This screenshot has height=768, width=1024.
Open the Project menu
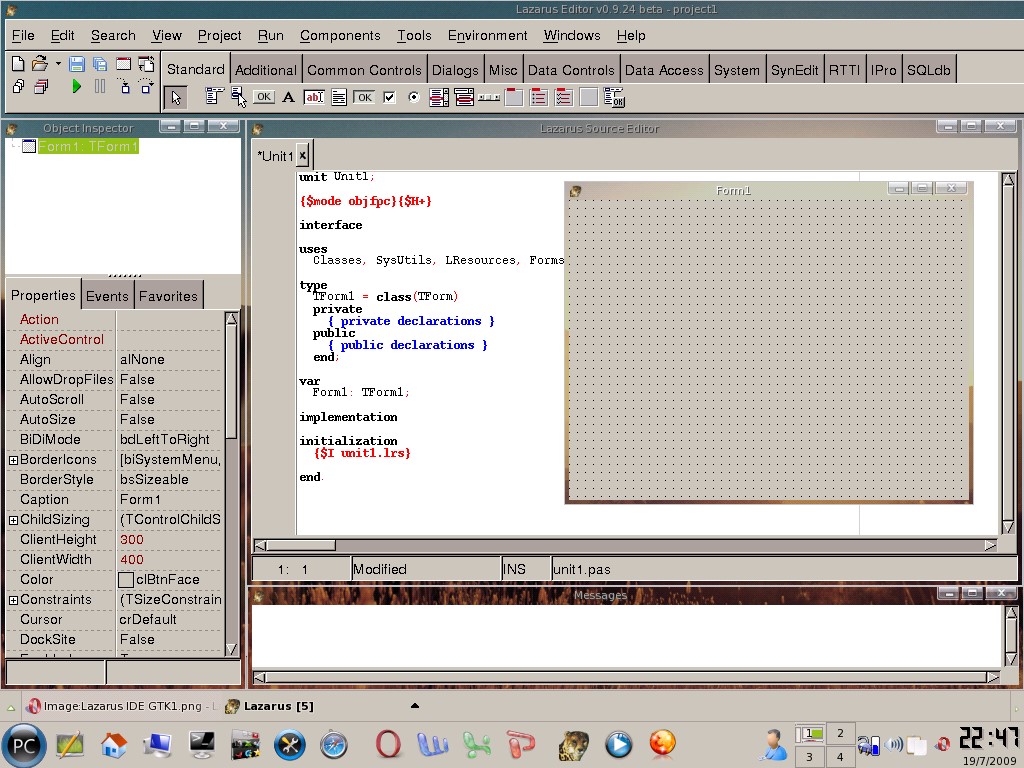point(219,35)
